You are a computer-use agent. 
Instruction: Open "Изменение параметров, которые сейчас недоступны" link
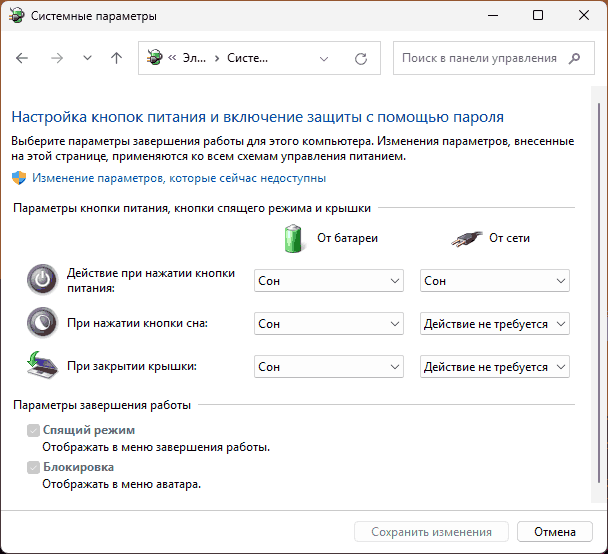click(x=179, y=178)
